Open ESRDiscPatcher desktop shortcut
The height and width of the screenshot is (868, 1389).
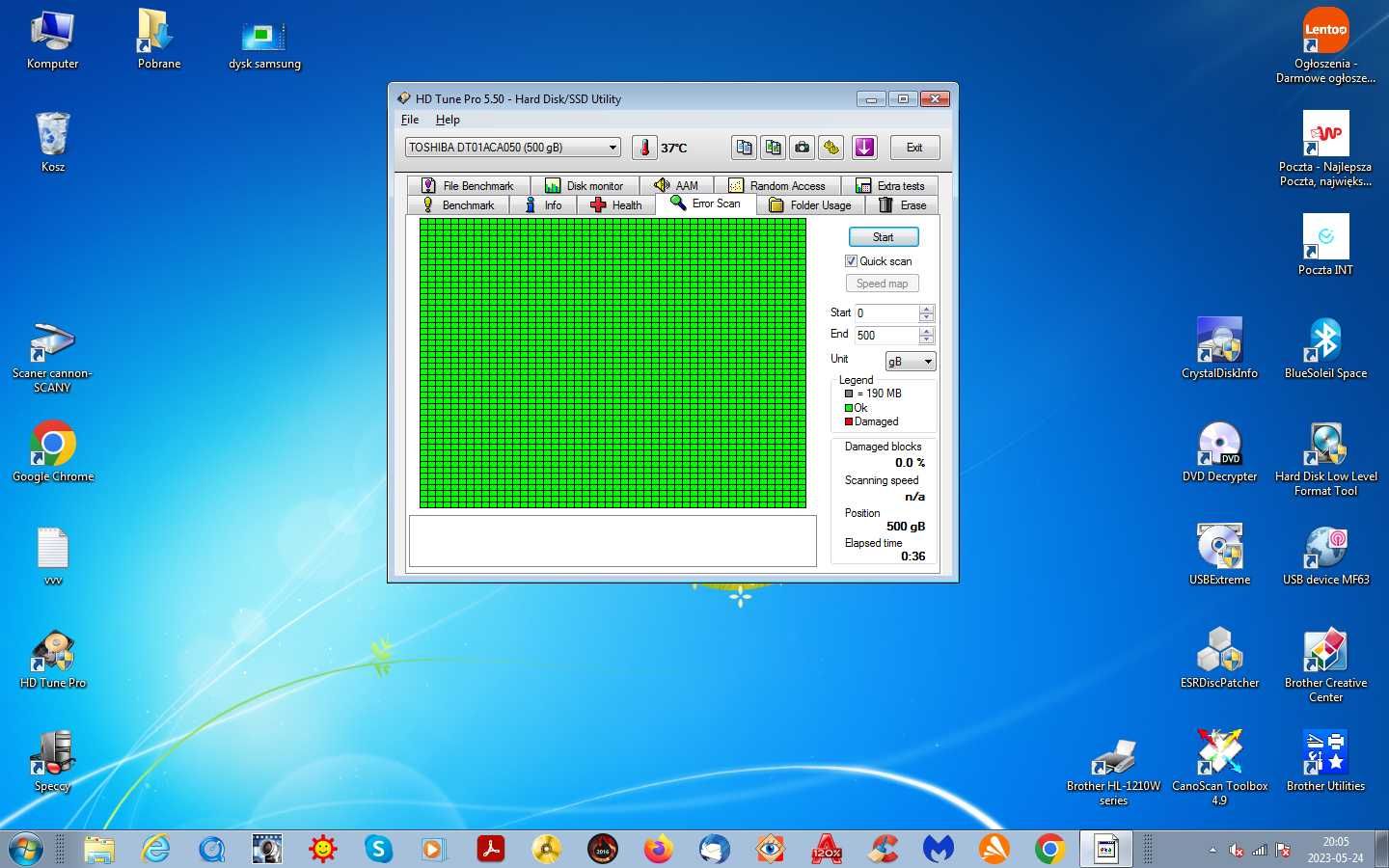[x=1219, y=658]
